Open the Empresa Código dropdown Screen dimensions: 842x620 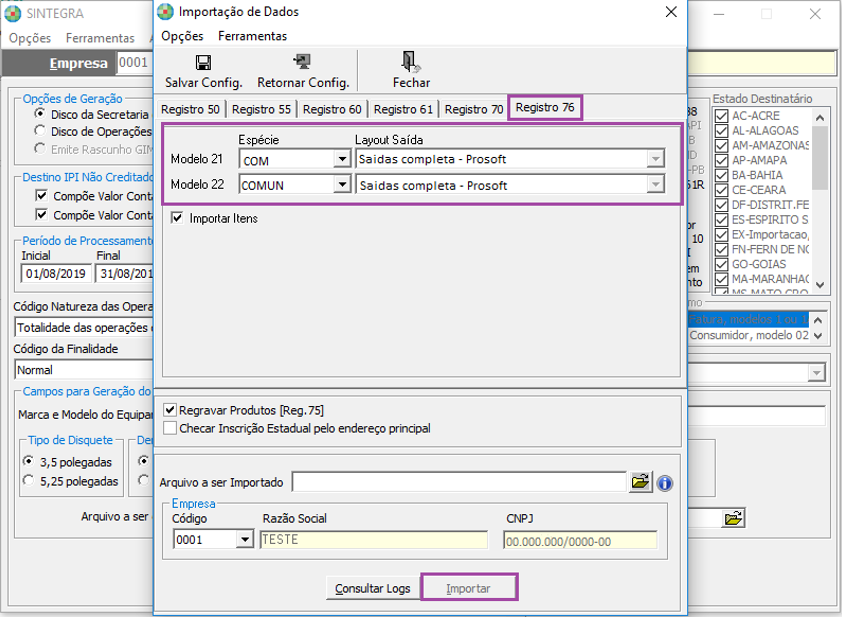click(x=244, y=540)
